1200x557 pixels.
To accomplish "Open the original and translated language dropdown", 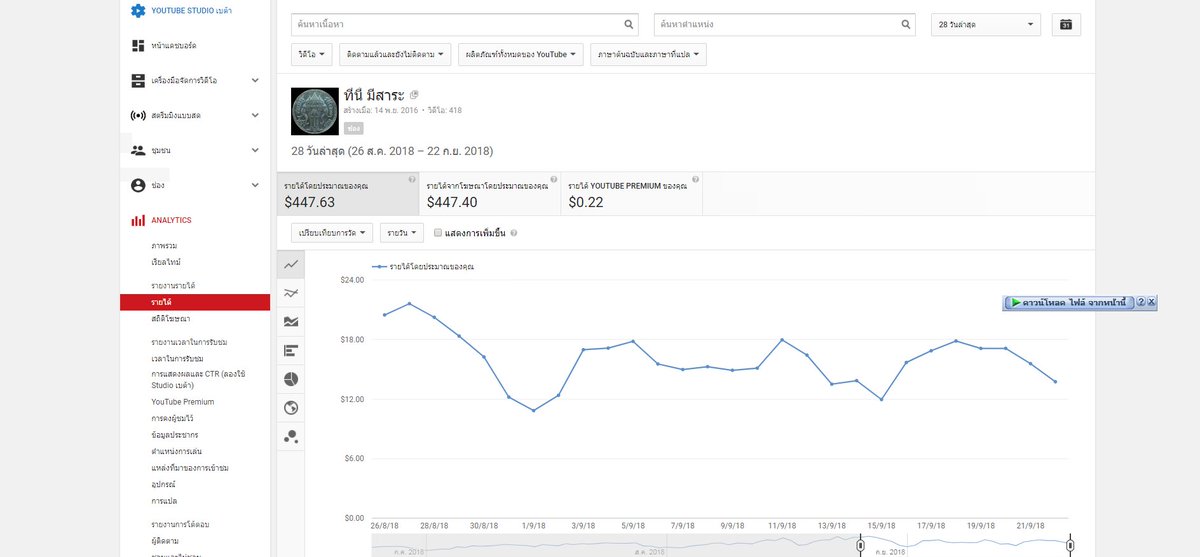I will pyautogui.click(x=648, y=54).
